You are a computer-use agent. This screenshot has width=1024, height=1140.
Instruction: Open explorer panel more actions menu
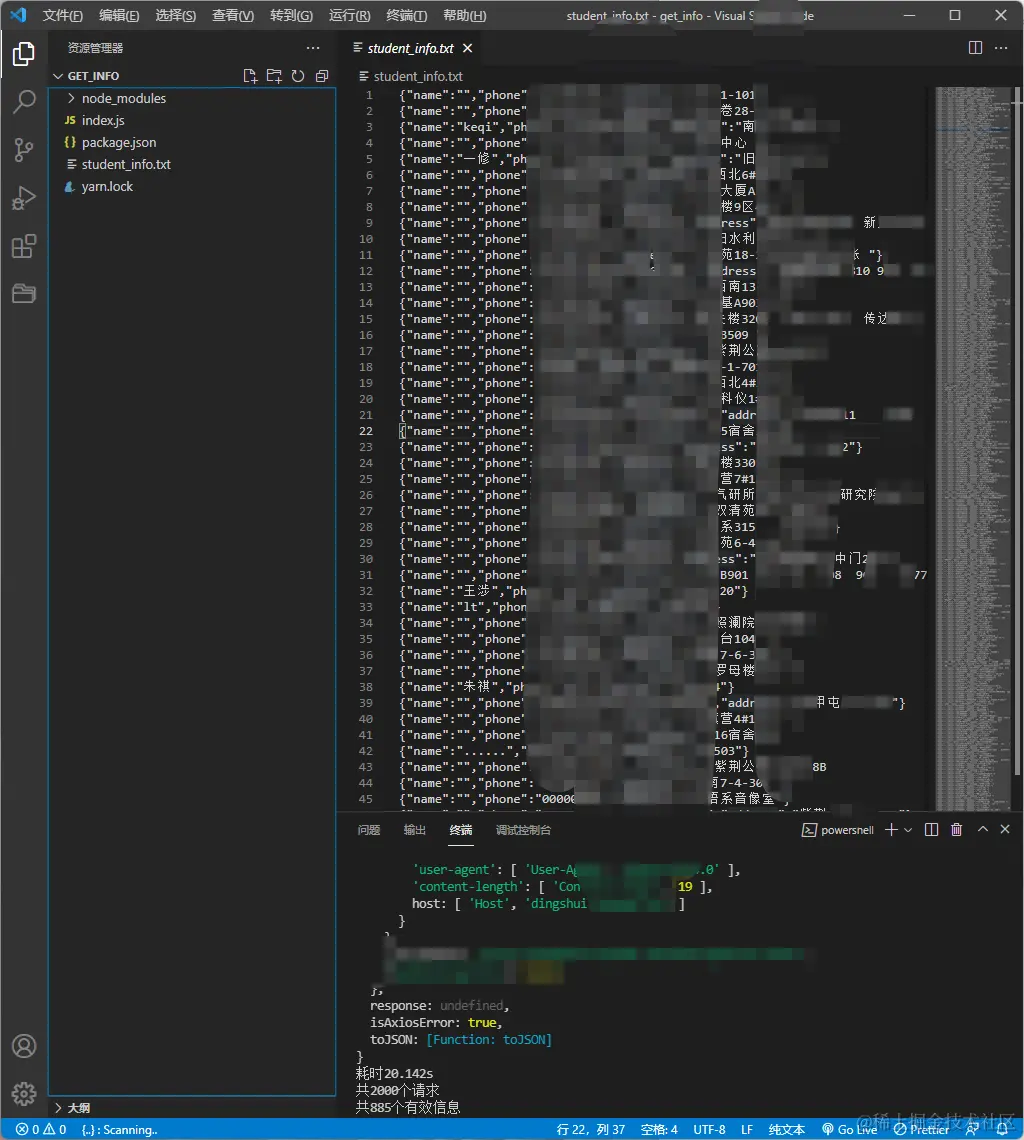(x=313, y=48)
